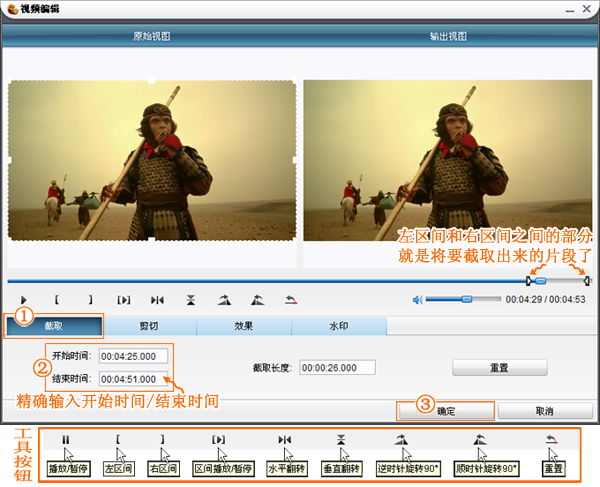600x487 pixels.
Task: Click the 结束时间 input field
Action: click(x=133, y=379)
